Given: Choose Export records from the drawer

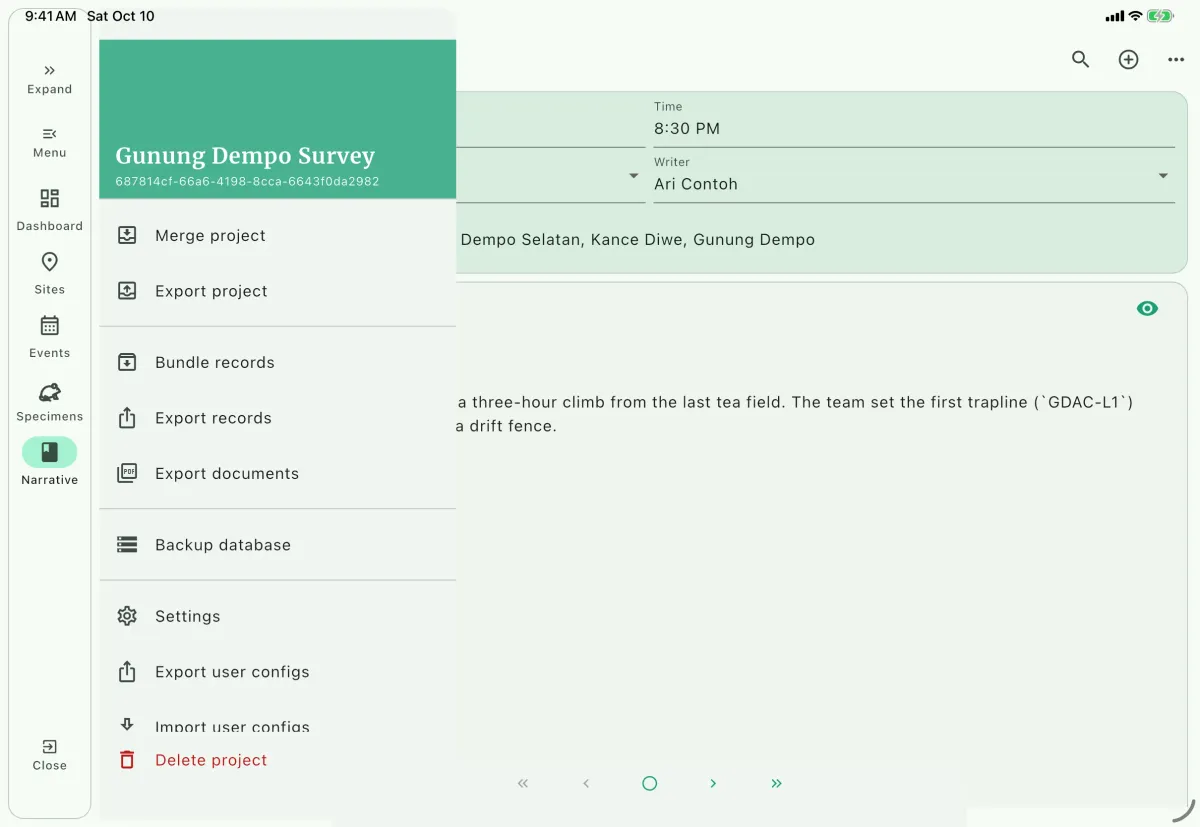Looking at the screenshot, I should click(x=278, y=418).
